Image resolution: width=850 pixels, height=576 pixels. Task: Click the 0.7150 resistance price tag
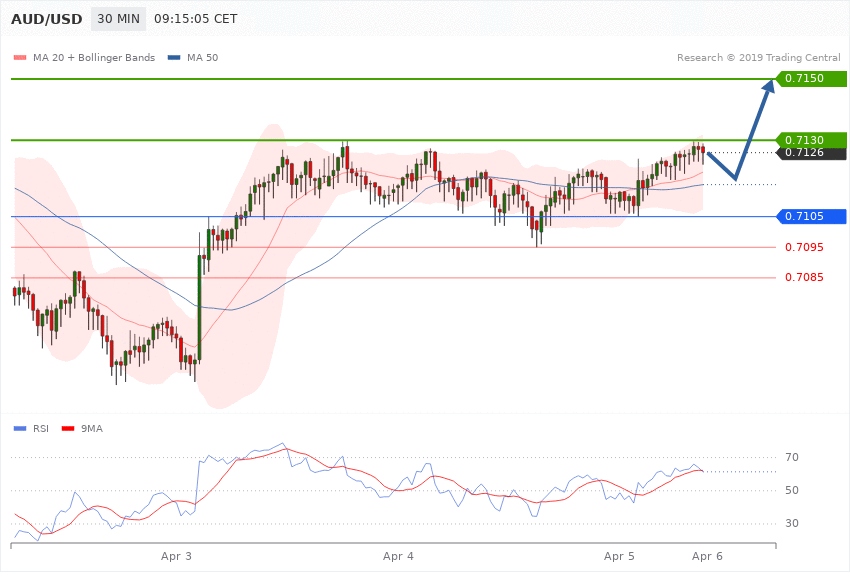pyautogui.click(x=811, y=79)
